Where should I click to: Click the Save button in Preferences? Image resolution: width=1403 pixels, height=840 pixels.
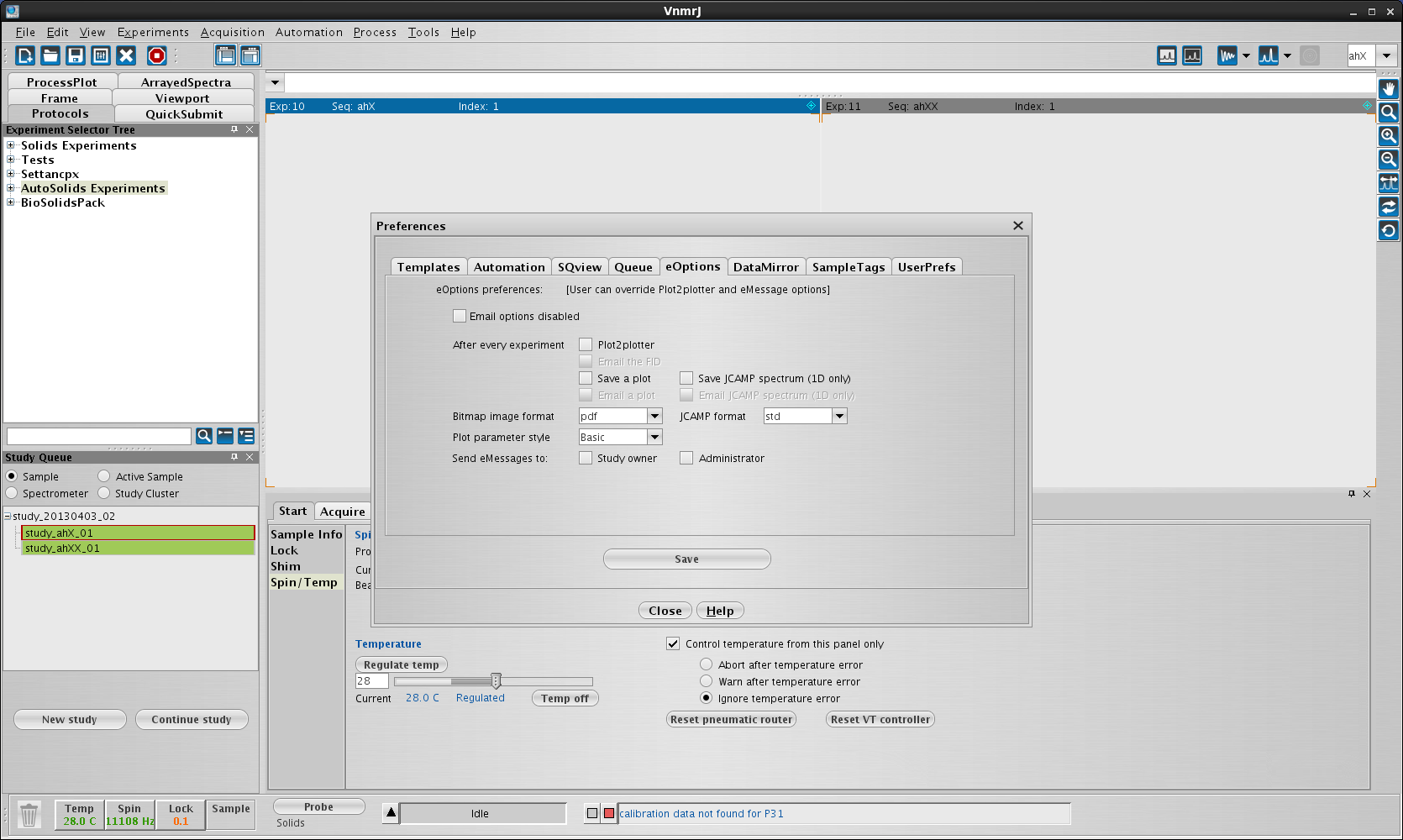coord(686,559)
